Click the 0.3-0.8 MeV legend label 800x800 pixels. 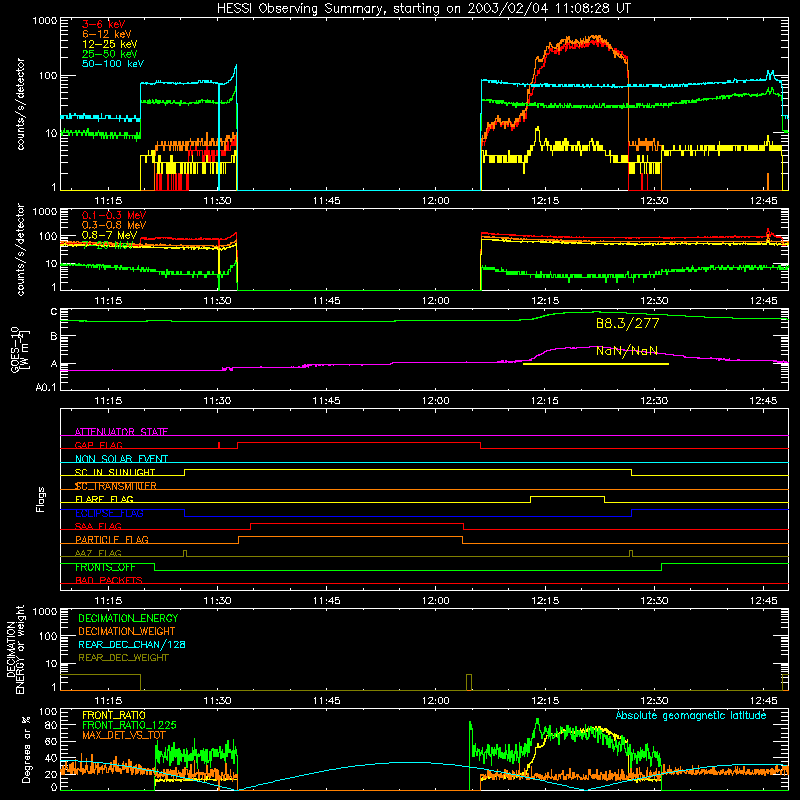pyautogui.click(x=114, y=225)
